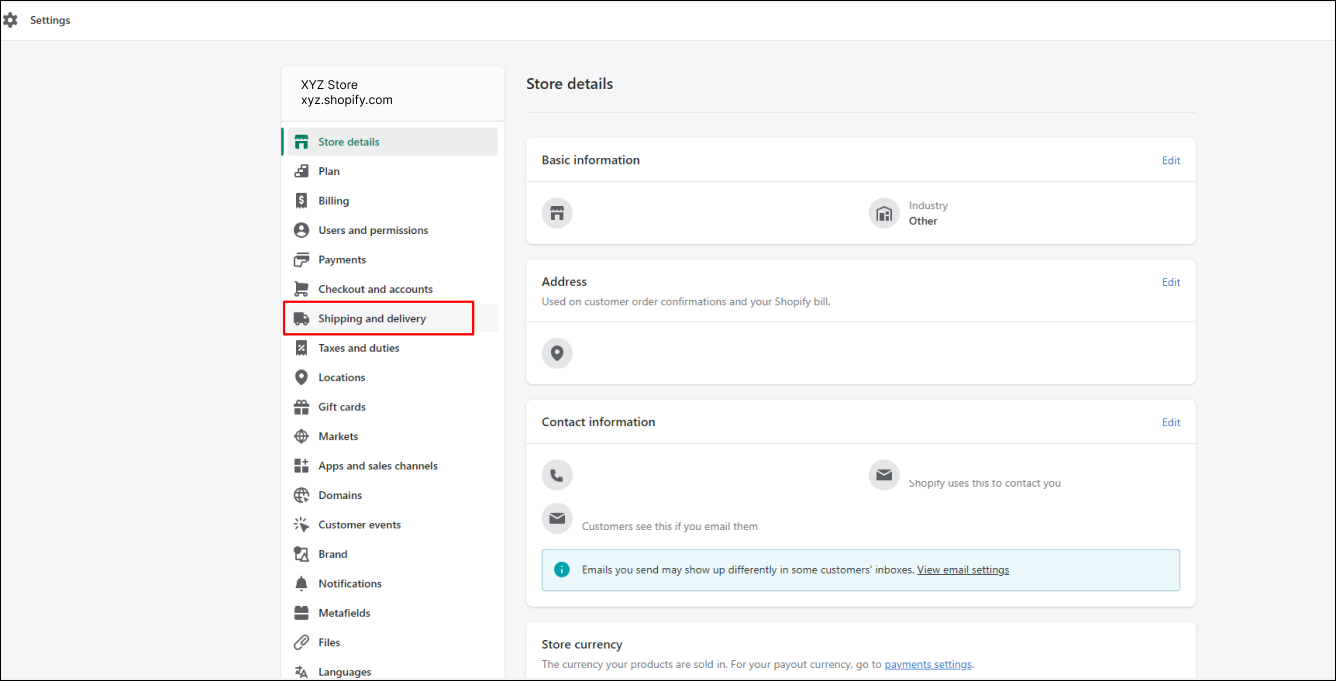The height and width of the screenshot is (681, 1336).
Task: Click the Store details storefront icon
Action: pyautogui.click(x=301, y=142)
